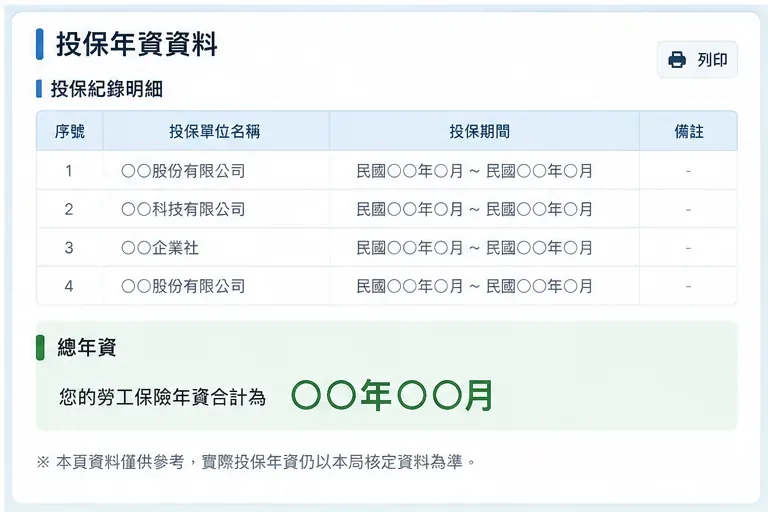
Task: Click row number 2 cell
Action: (69, 209)
